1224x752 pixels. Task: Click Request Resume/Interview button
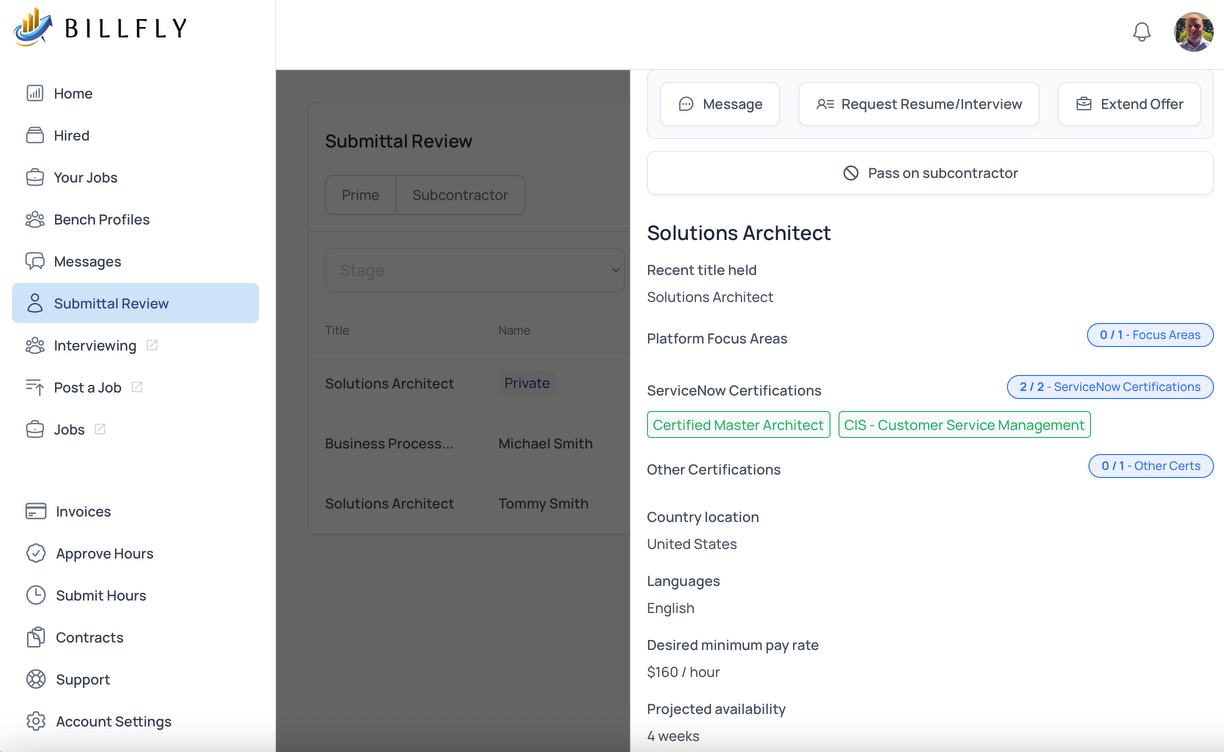(918, 104)
